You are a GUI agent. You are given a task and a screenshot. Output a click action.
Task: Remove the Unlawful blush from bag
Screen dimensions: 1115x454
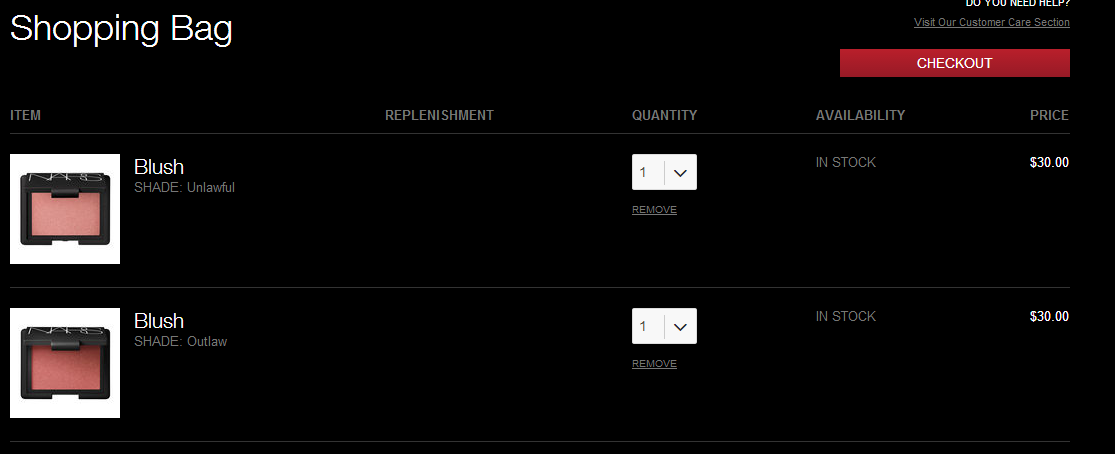(x=654, y=210)
